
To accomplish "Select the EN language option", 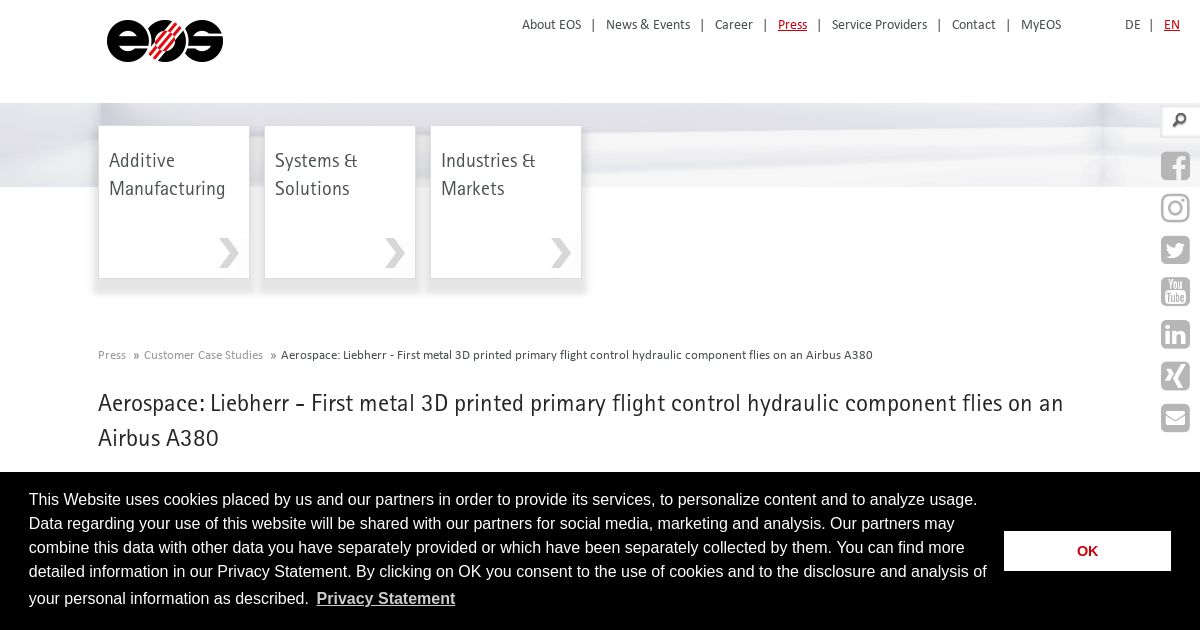I will click(1171, 25).
